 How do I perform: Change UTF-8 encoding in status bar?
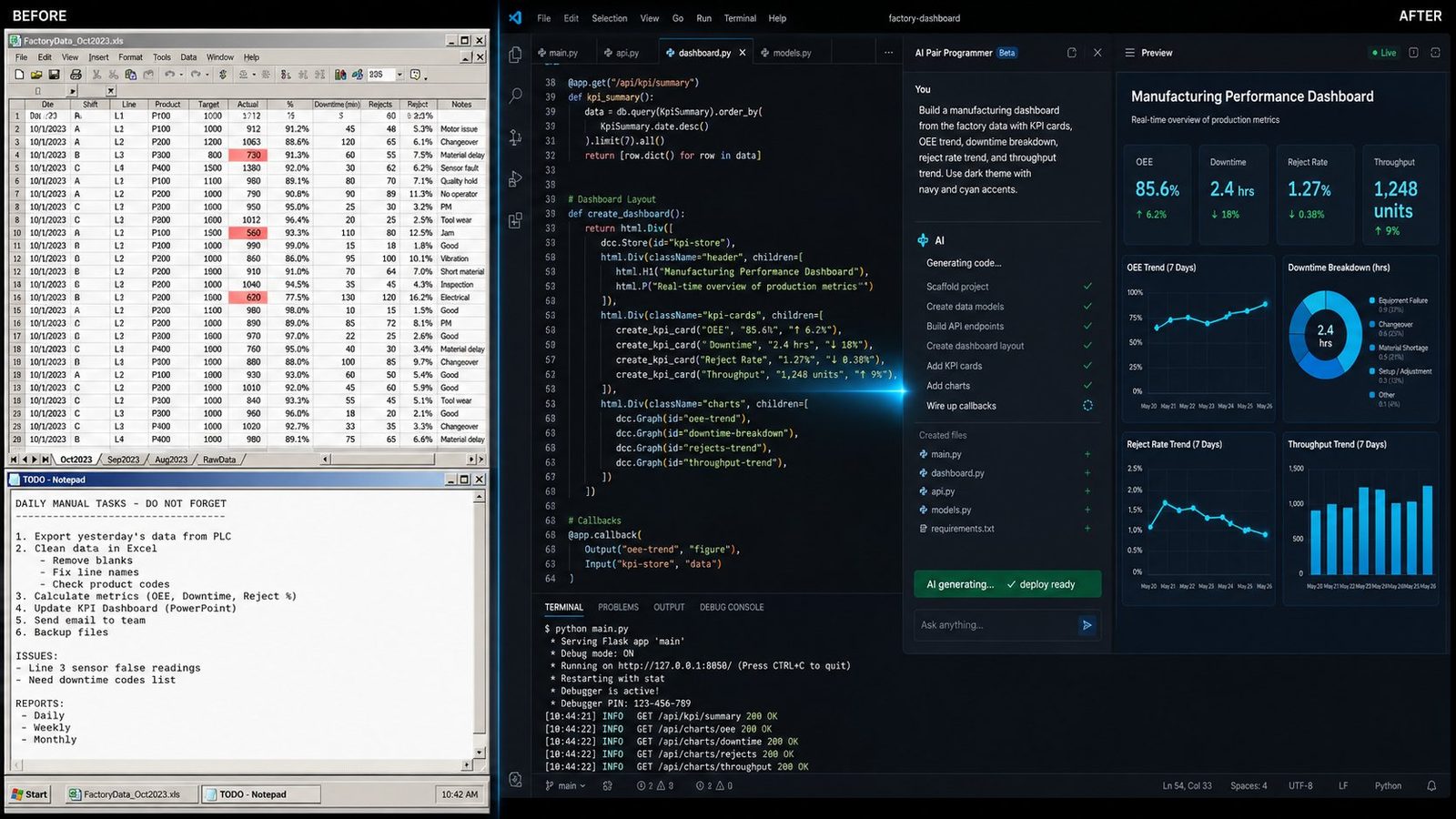tap(1300, 785)
